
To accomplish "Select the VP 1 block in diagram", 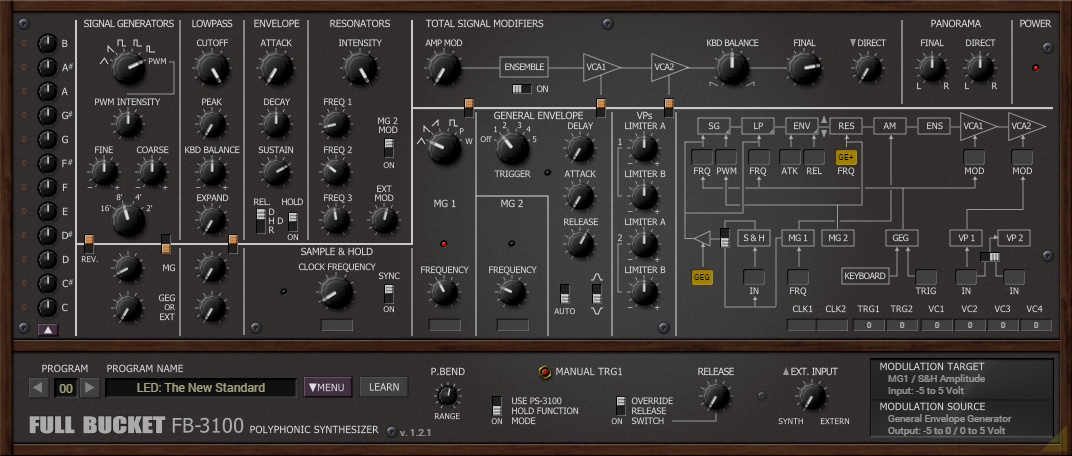I will [966, 238].
